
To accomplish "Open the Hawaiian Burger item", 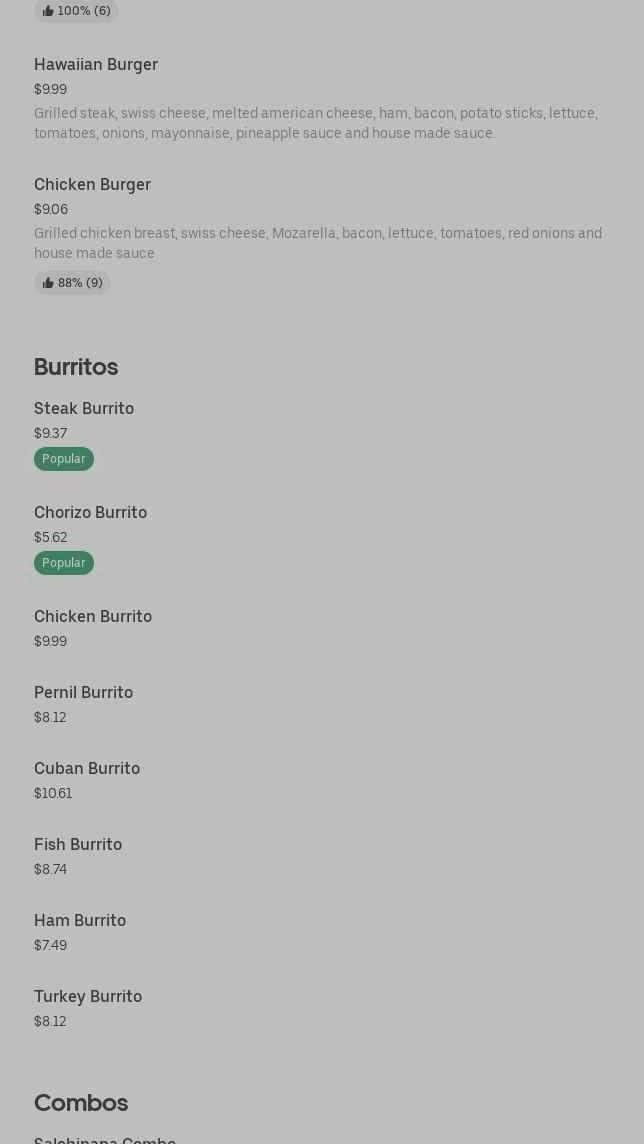I will click(x=96, y=65).
